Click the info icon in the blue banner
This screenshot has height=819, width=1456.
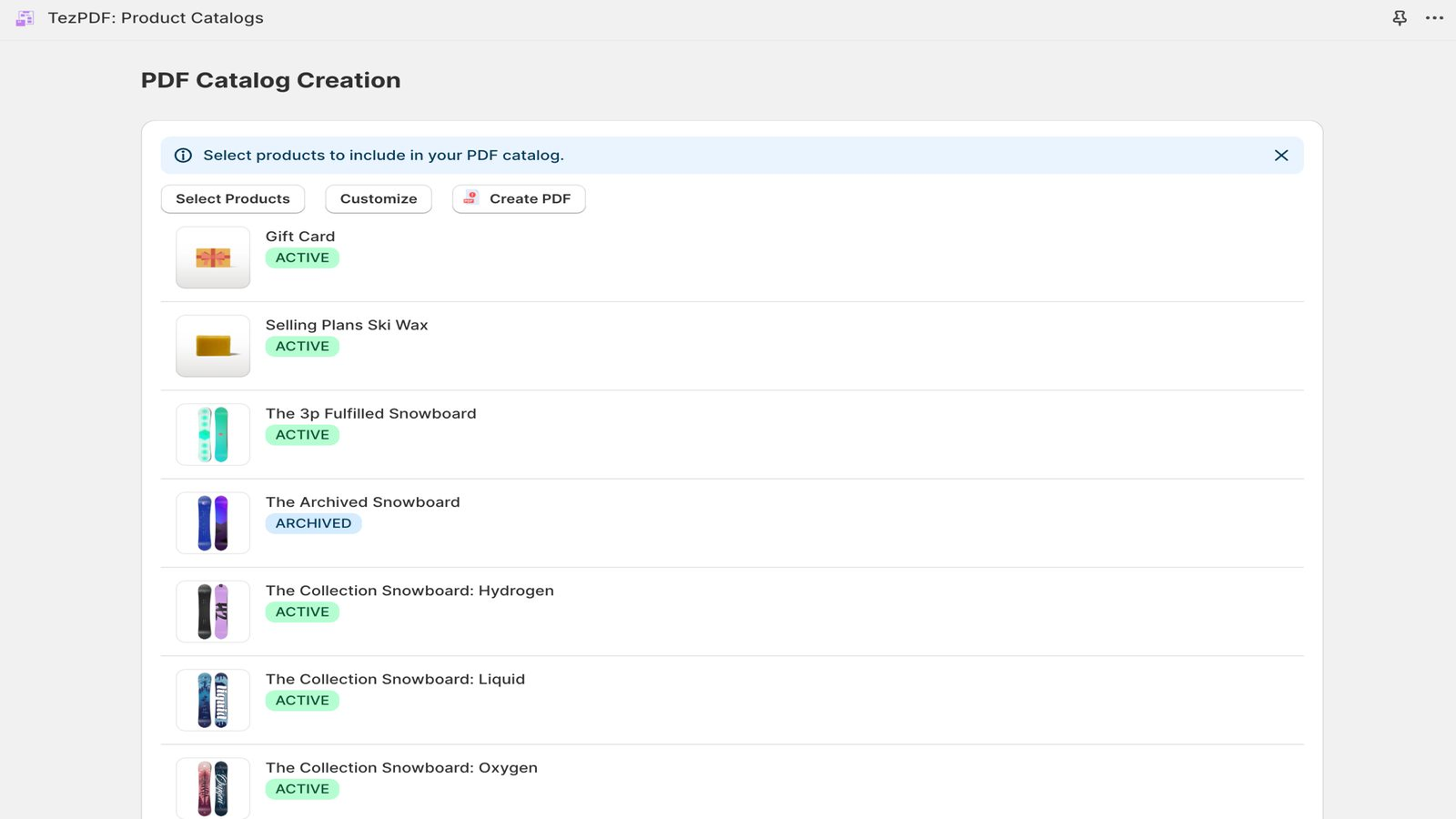(183, 155)
